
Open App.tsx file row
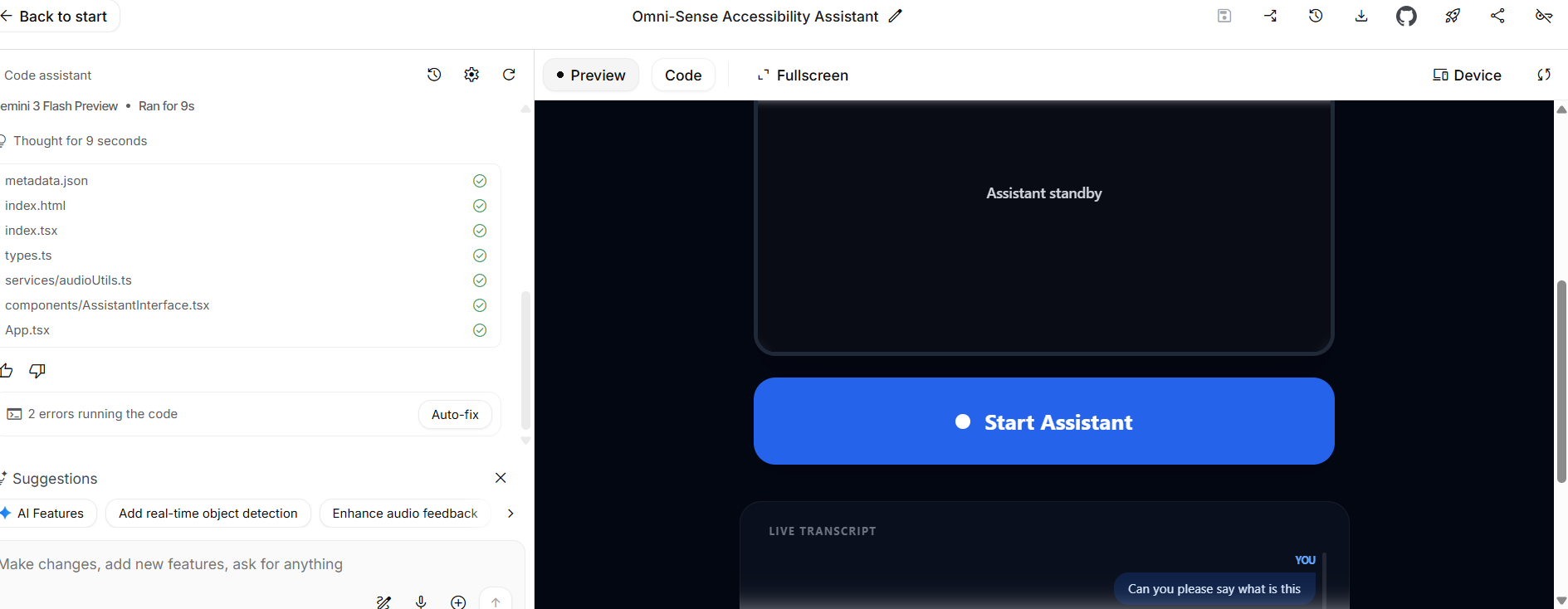pos(246,330)
